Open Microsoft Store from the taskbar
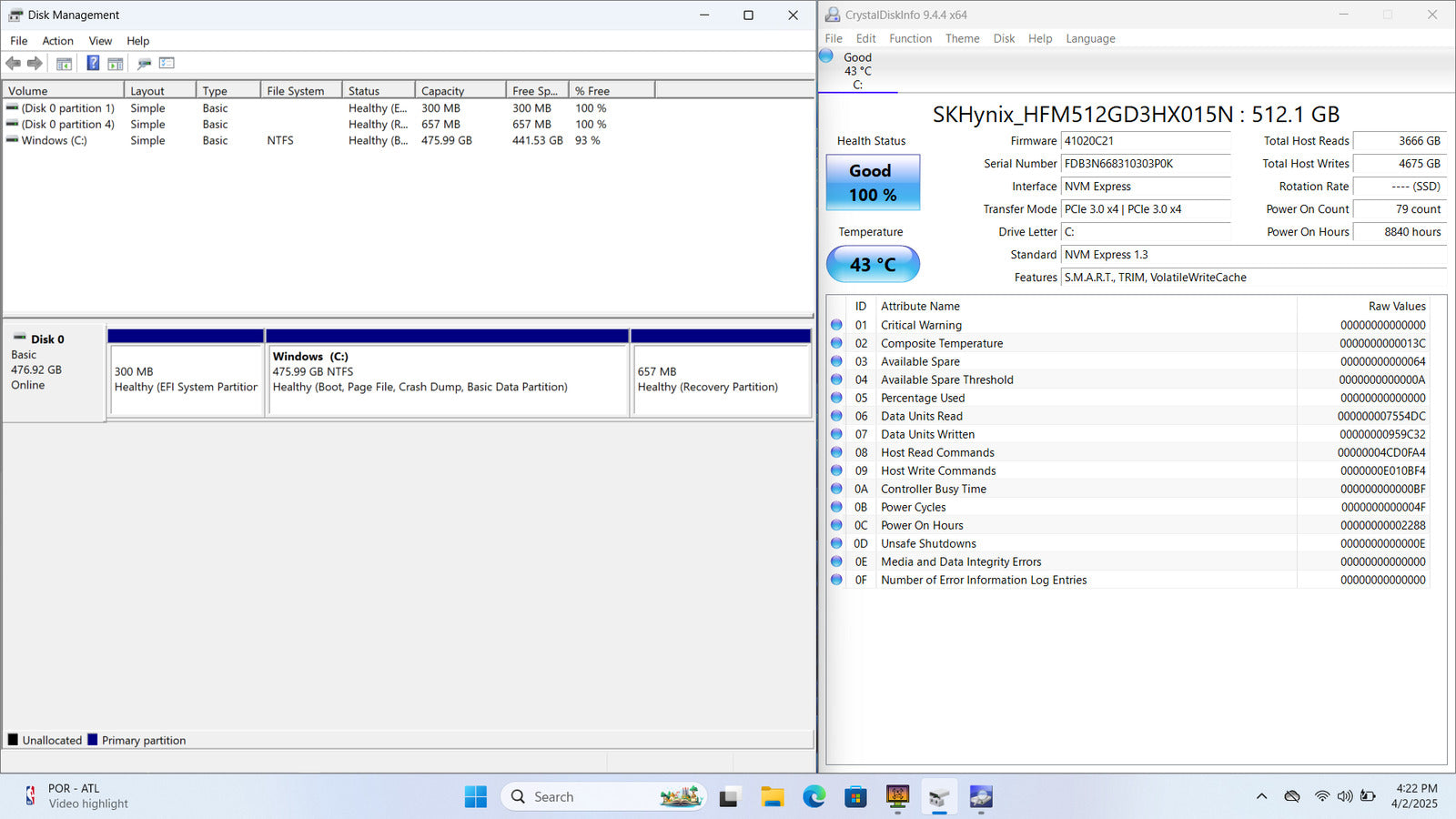This screenshot has width=1456, height=819. 855,796
